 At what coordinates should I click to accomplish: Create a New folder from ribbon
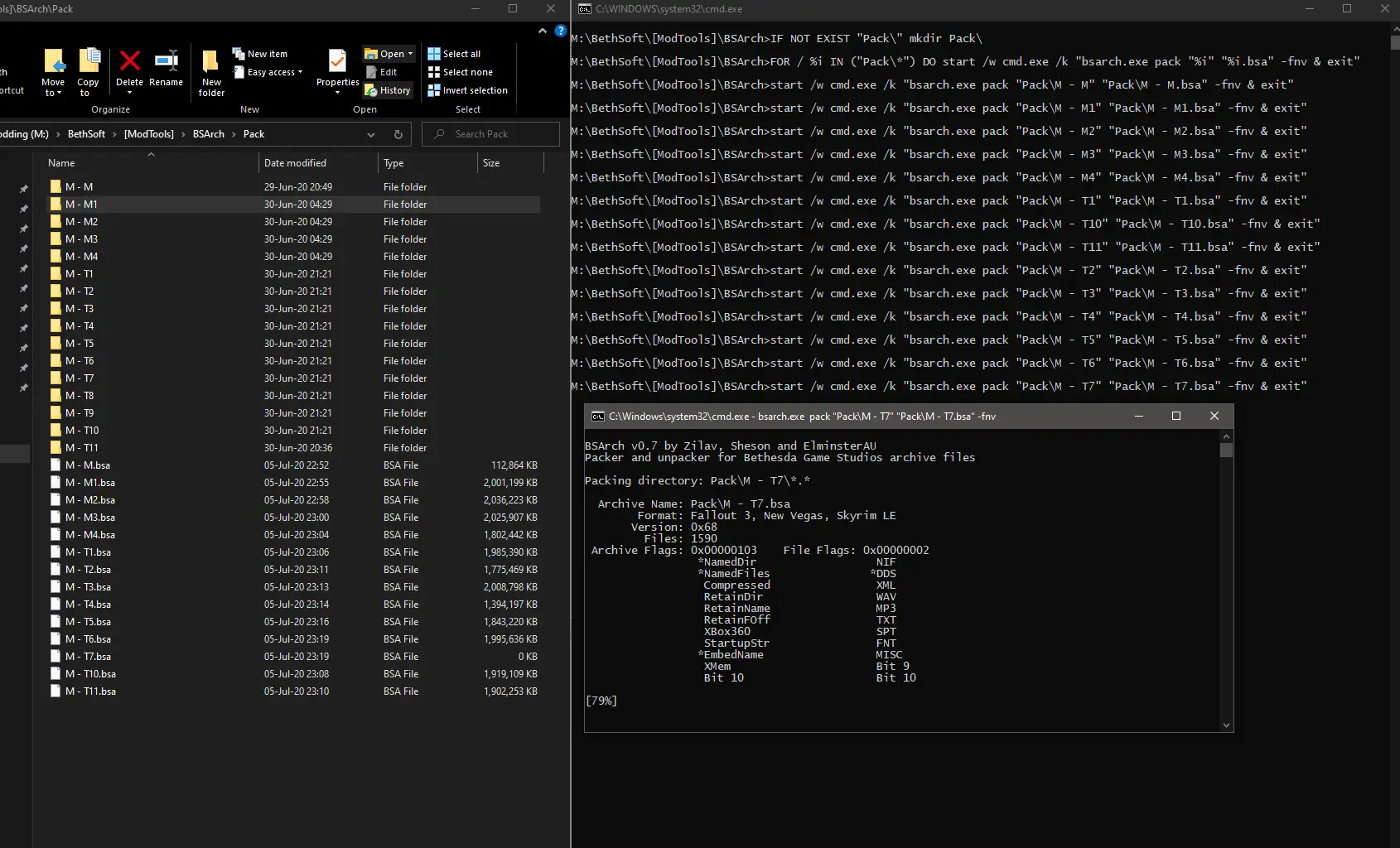tap(211, 73)
